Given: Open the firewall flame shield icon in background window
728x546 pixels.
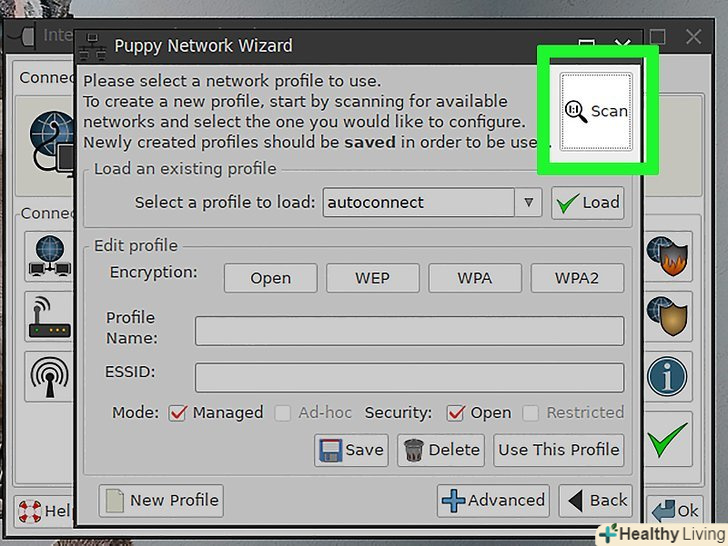Looking at the screenshot, I should tap(668, 256).
